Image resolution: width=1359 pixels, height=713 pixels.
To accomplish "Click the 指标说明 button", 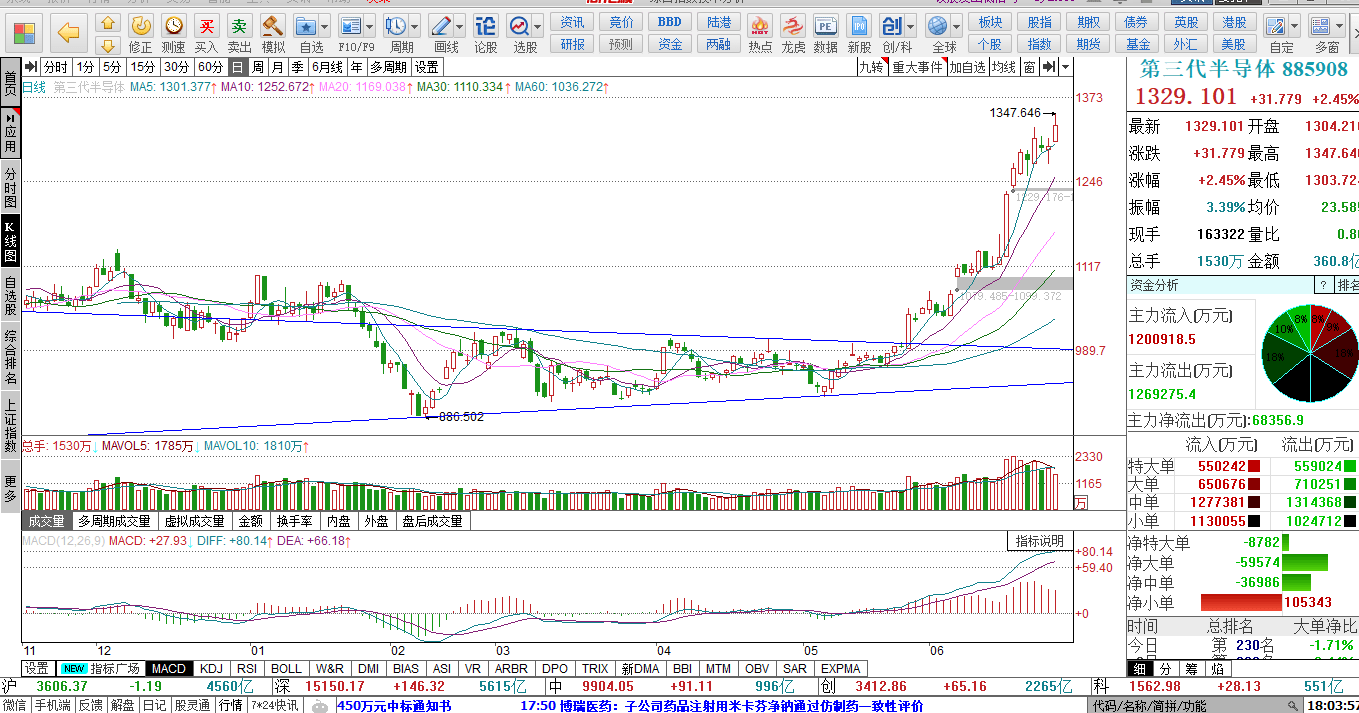I will click(1039, 541).
